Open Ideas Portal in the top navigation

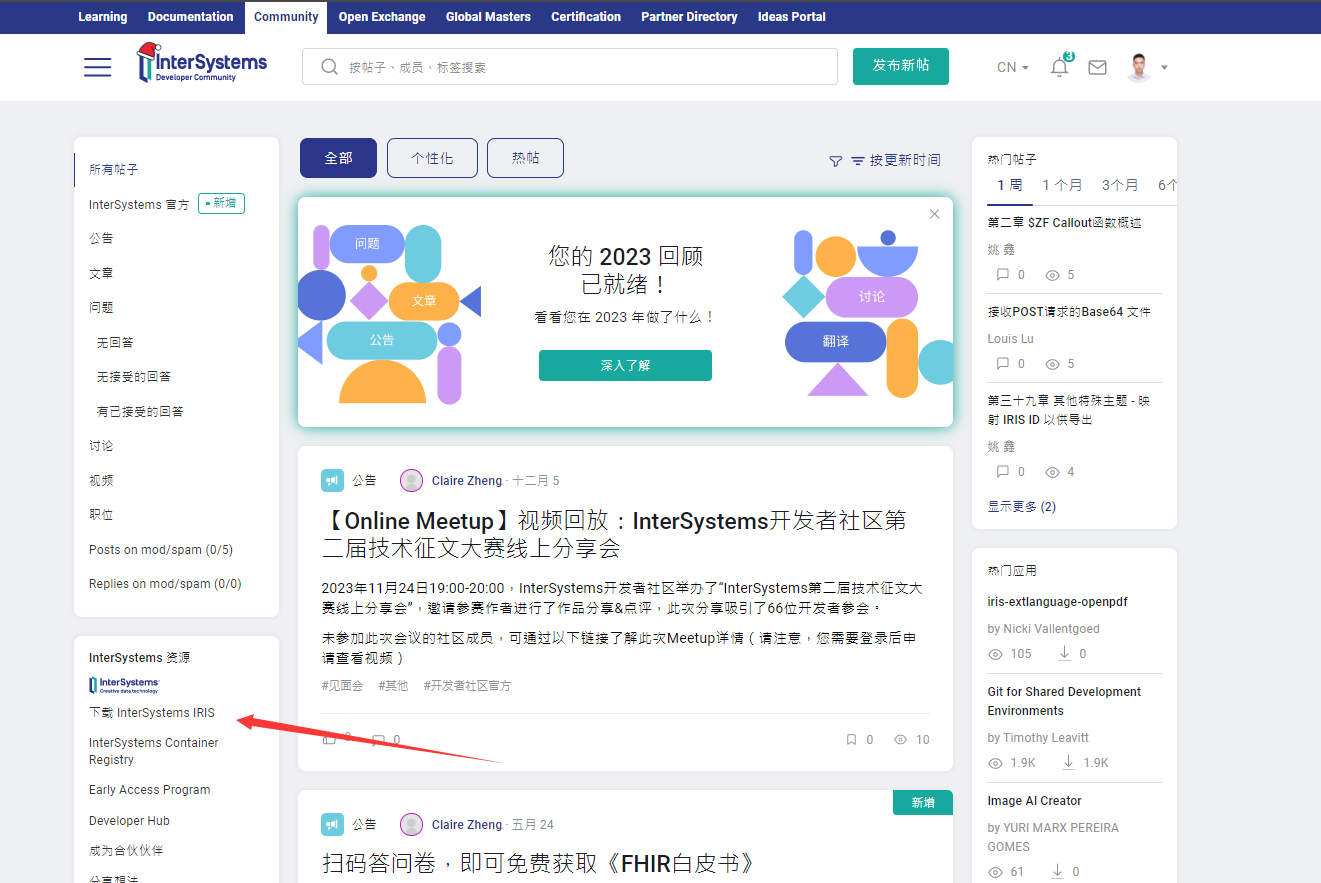coord(792,17)
